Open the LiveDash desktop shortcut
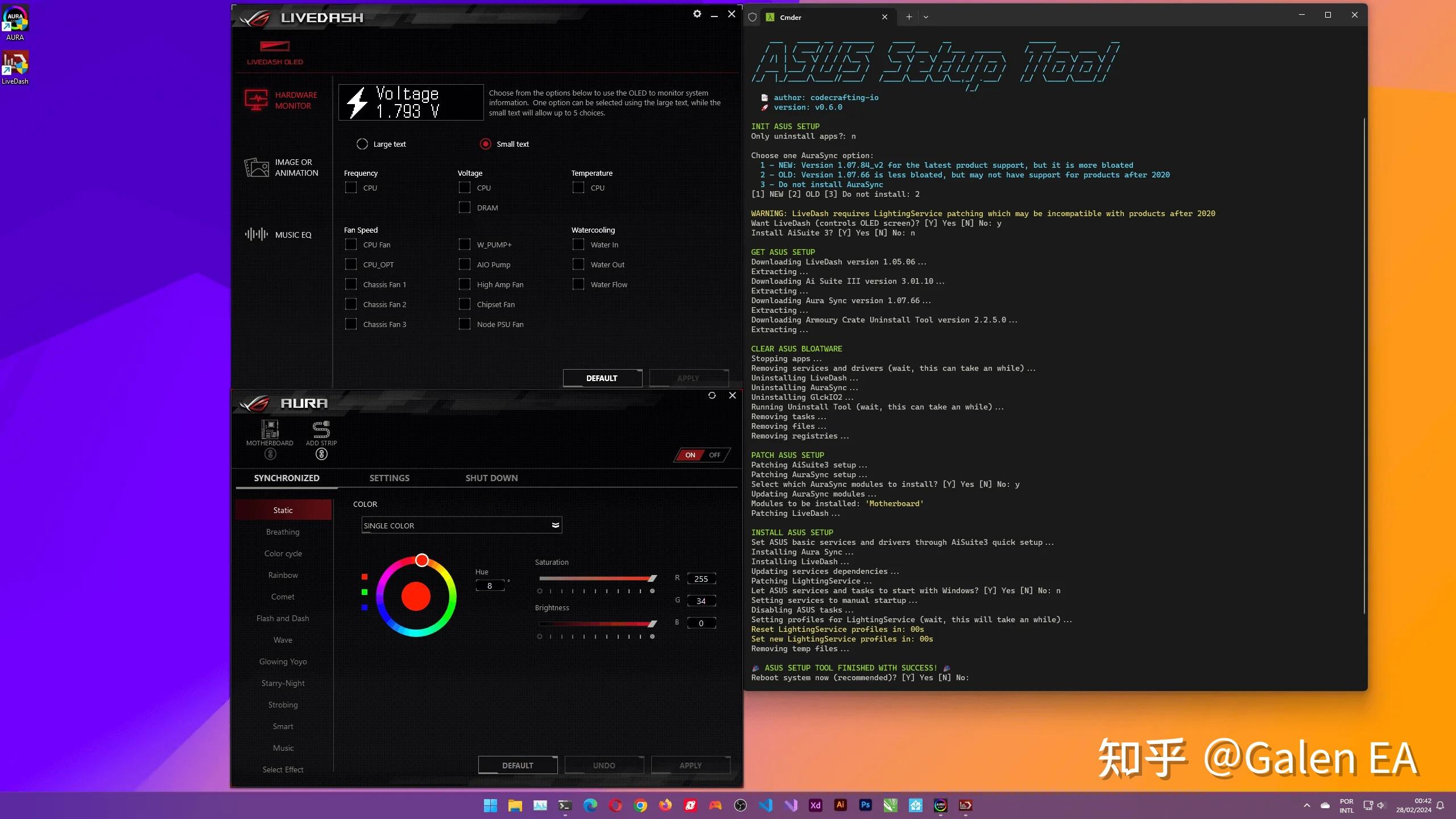This screenshot has width=1456, height=819. coord(15,68)
